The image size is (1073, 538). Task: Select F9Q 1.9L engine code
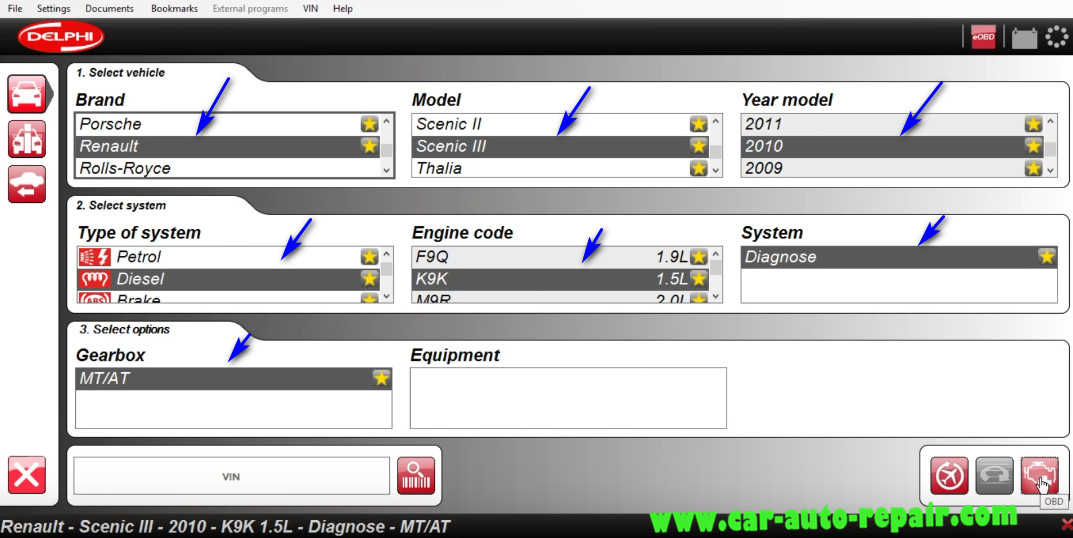pos(560,257)
